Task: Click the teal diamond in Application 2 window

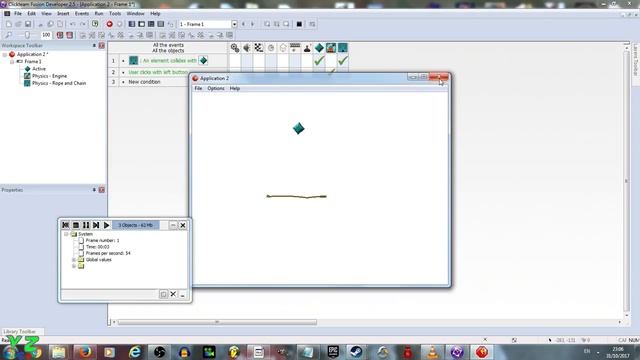Action: coord(299,128)
